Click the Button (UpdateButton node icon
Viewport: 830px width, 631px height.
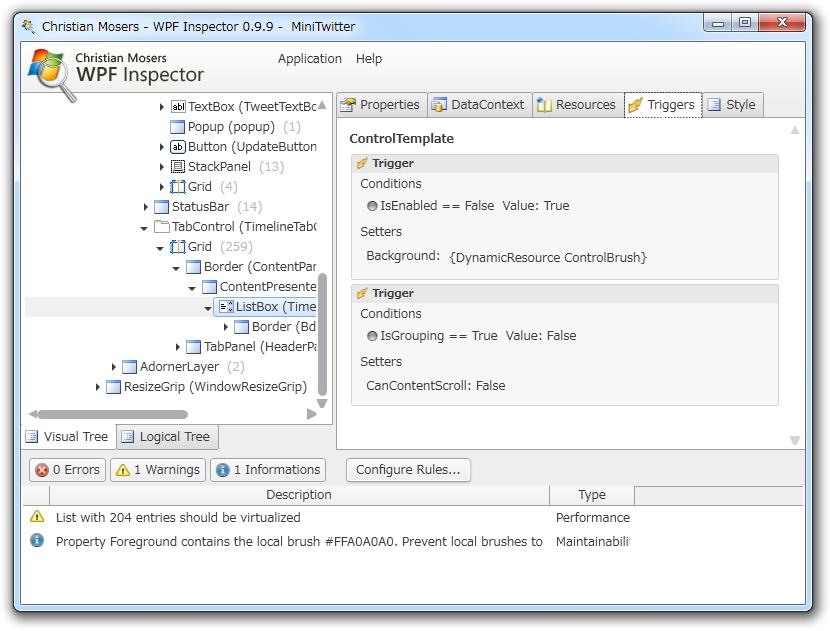coord(178,147)
